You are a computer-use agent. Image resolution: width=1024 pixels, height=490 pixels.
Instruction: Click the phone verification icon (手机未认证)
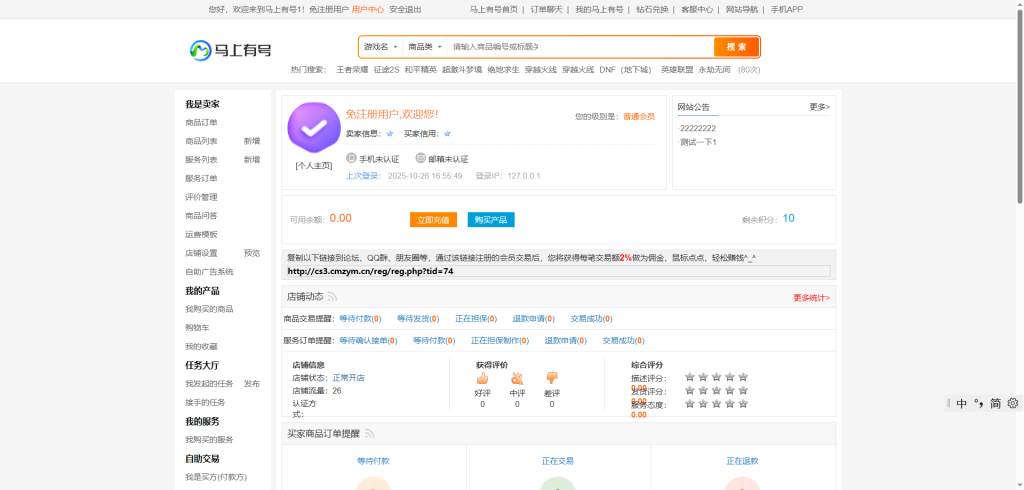coord(352,158)
